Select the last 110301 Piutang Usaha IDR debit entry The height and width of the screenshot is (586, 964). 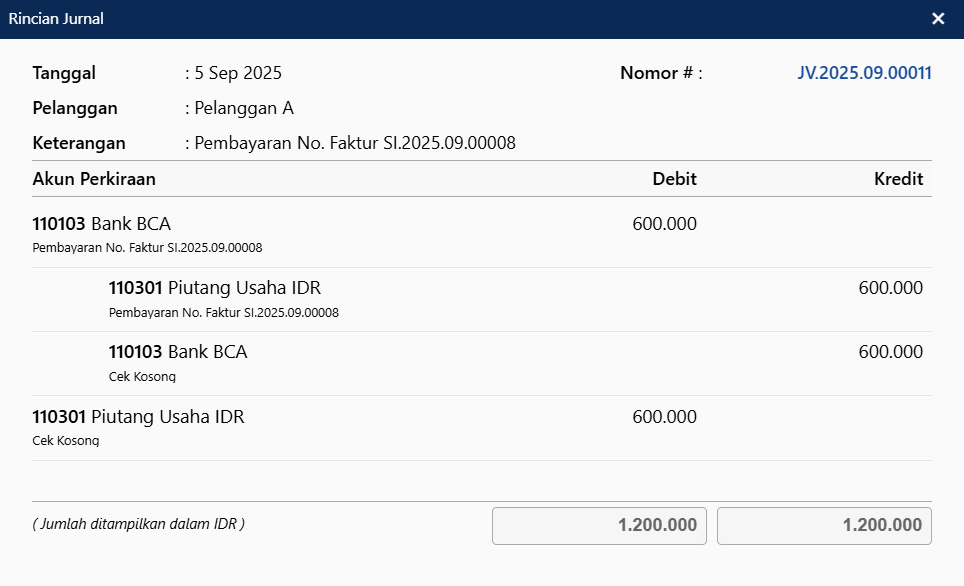[138, 417]
